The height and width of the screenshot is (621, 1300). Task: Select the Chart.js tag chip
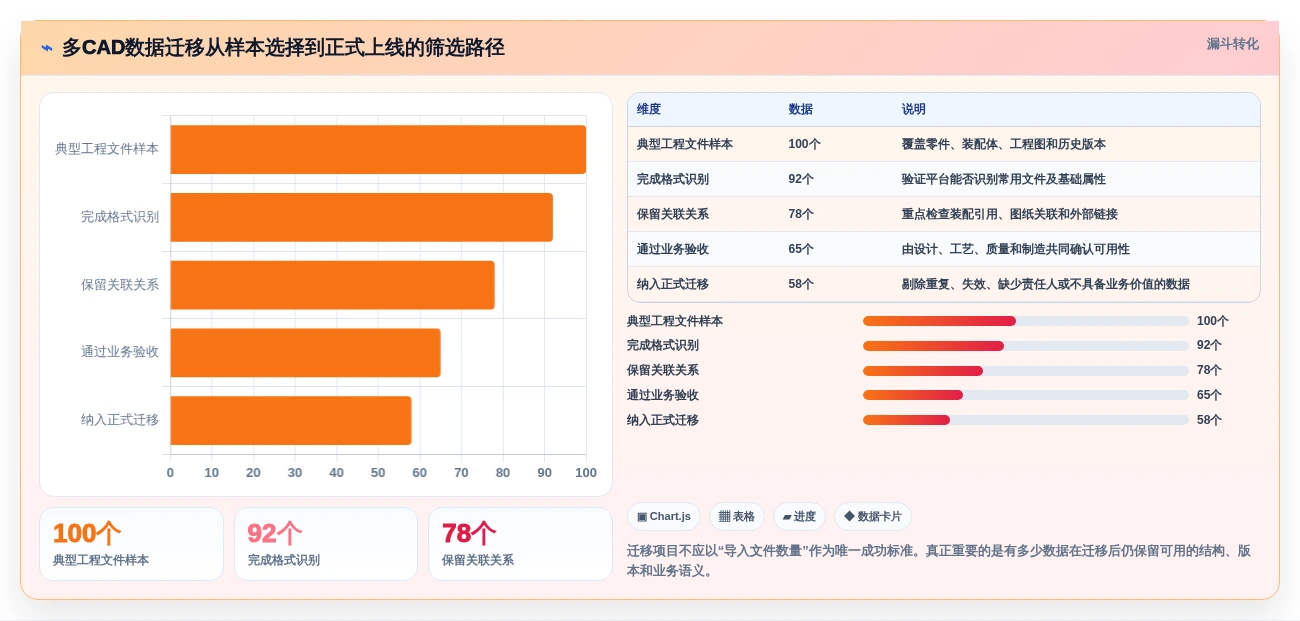point(664,517)
